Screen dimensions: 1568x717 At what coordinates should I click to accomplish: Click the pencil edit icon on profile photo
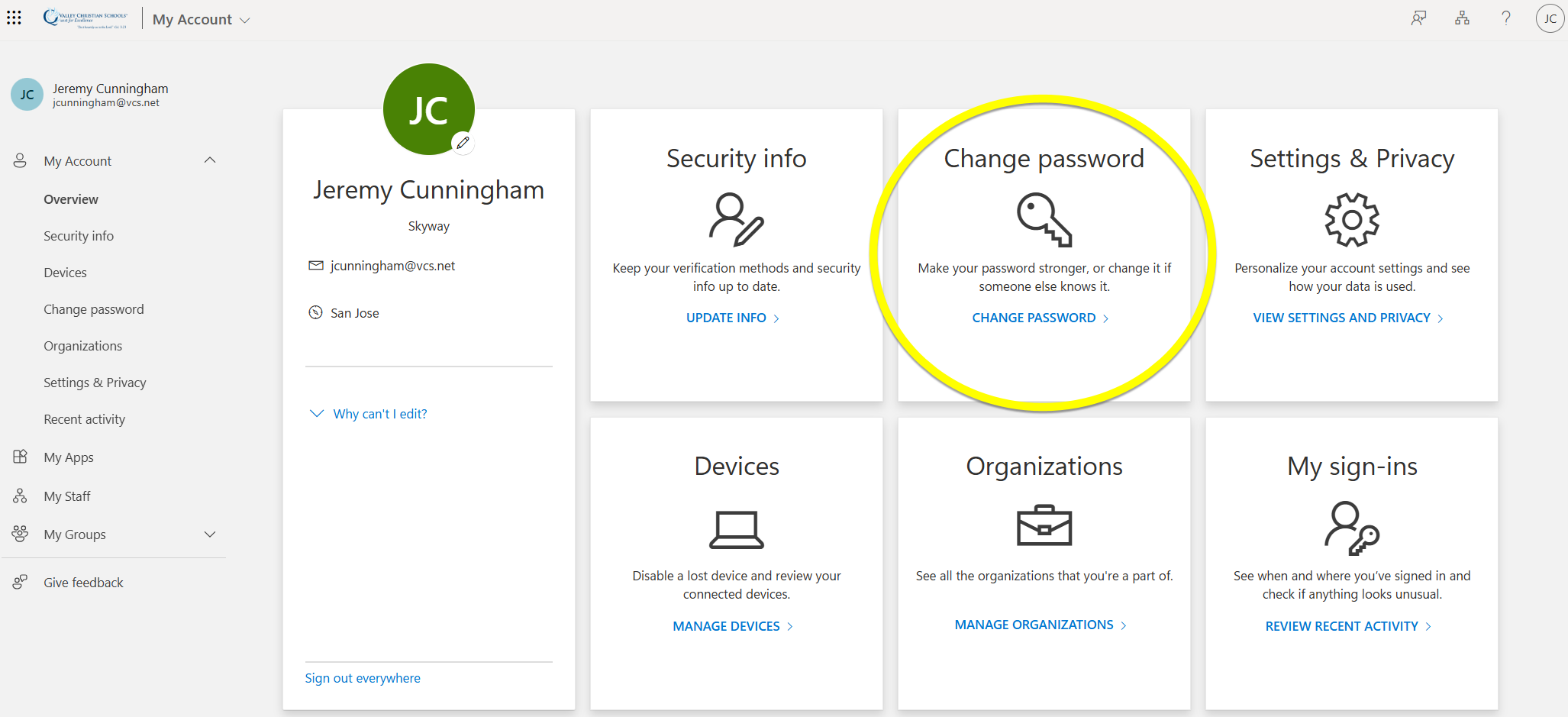[x=463, y=143]
